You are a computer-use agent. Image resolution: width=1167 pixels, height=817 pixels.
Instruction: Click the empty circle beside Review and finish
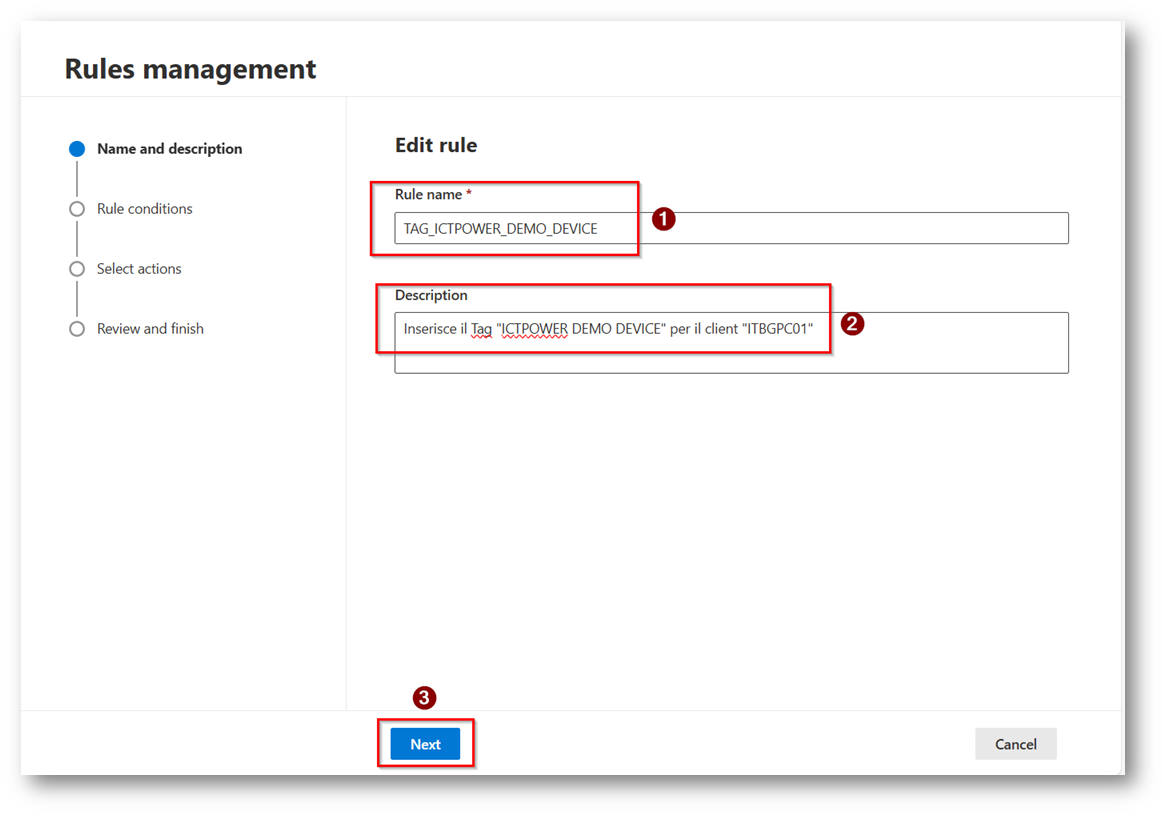coord(77,329)
